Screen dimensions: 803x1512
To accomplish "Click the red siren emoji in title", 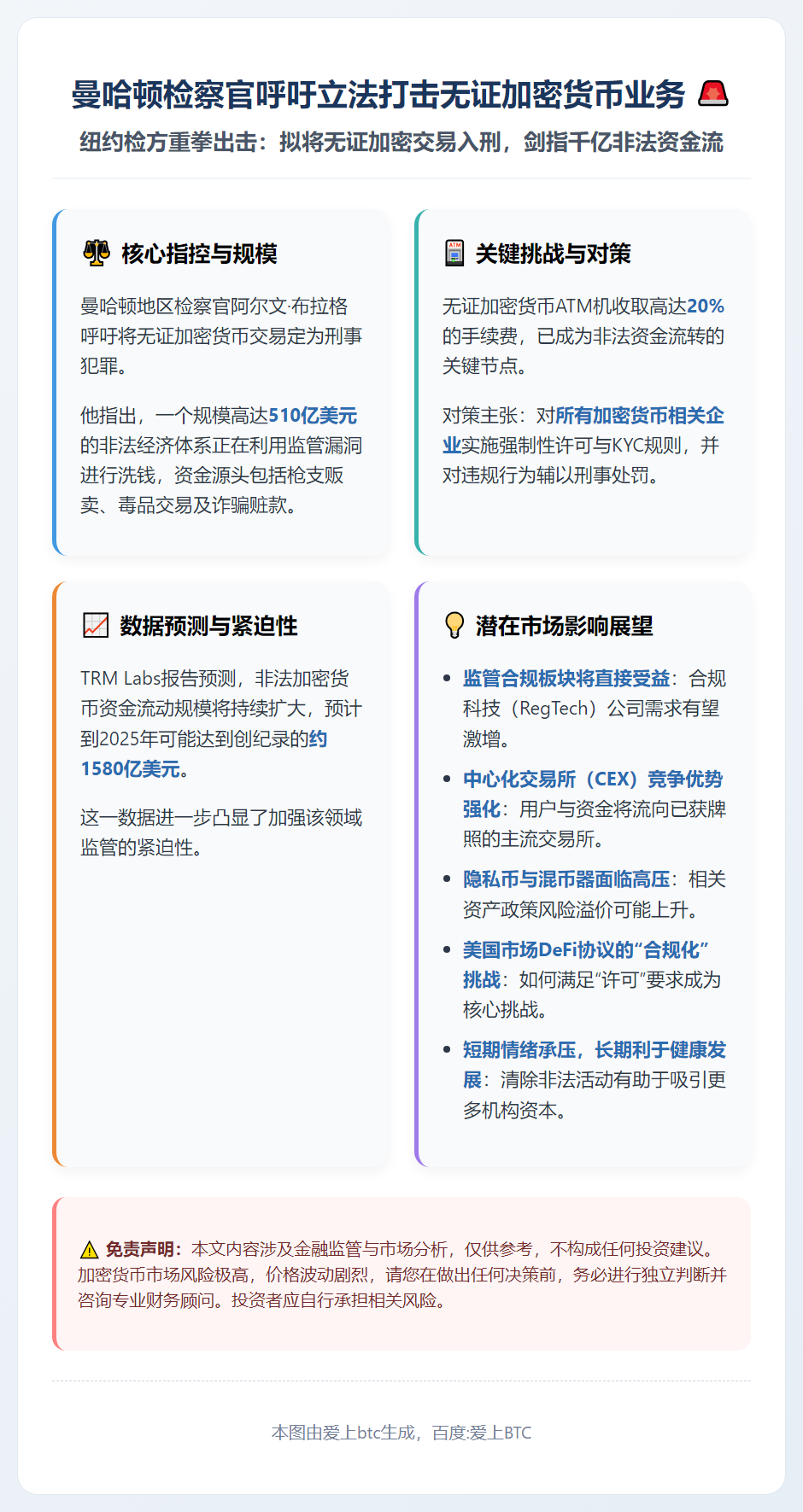I will 713,94.
